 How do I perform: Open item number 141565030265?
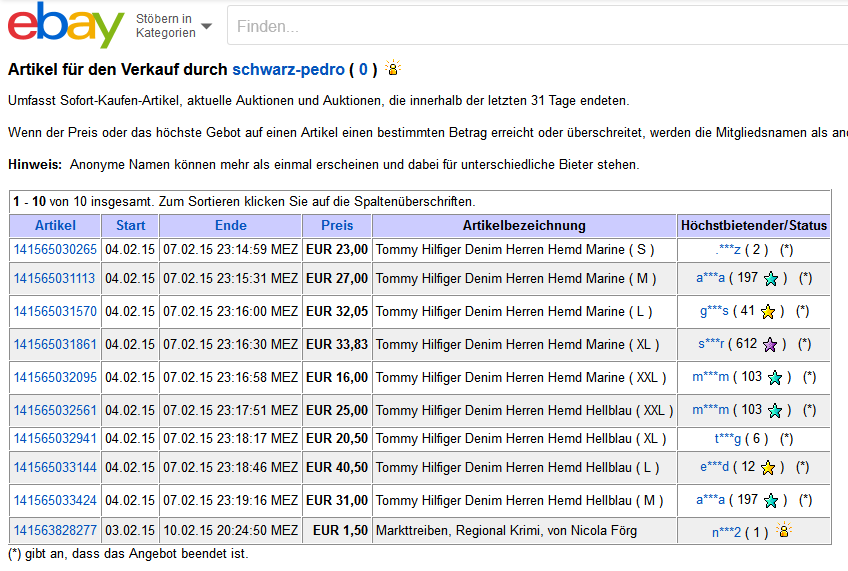click(x=55, y=250)
